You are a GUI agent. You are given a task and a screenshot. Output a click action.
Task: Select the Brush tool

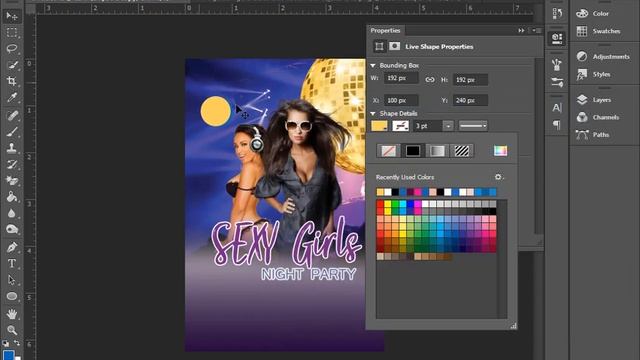click(x=11, y=132)
